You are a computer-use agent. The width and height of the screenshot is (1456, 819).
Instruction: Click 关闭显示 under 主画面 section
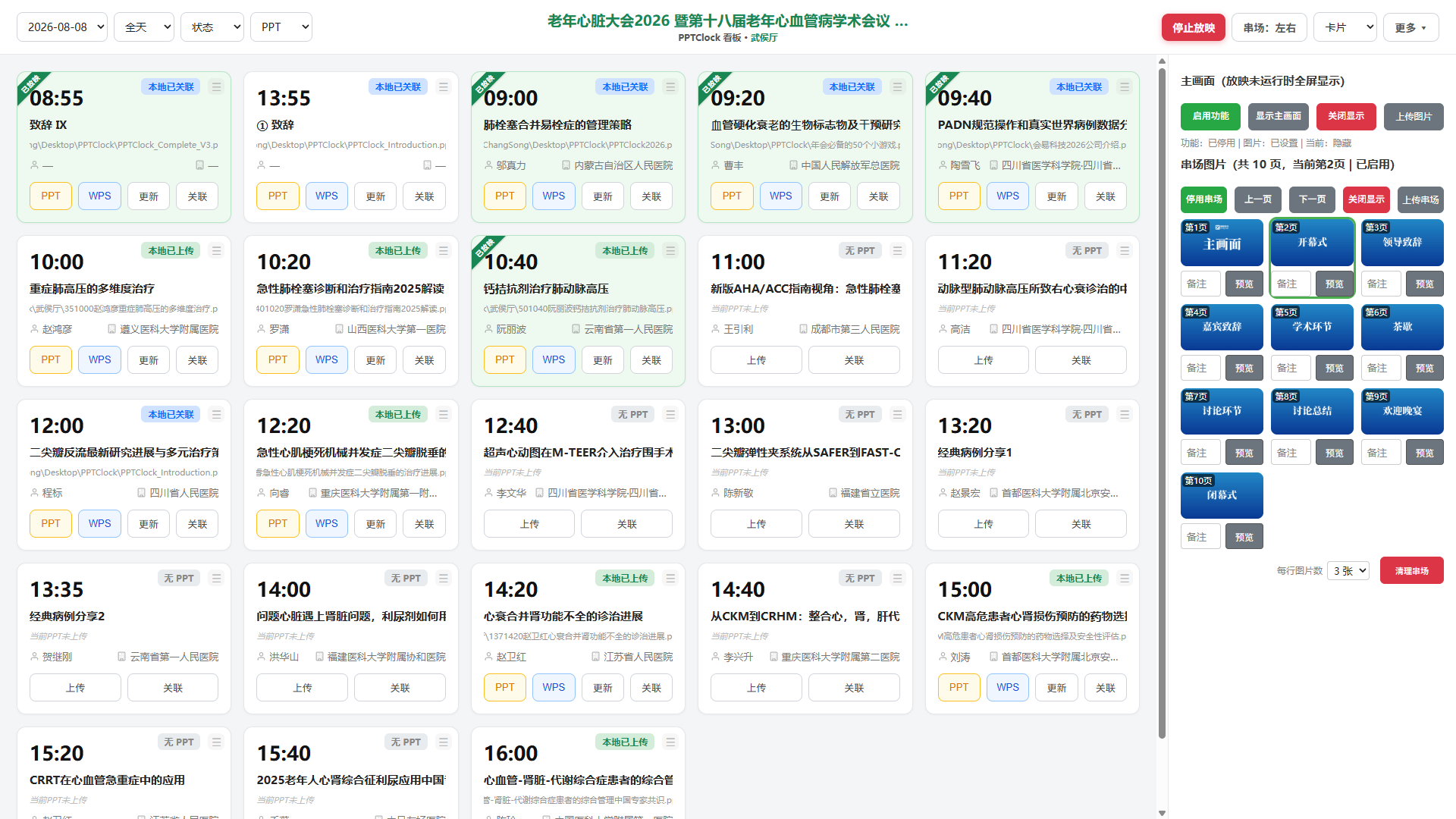(1346, 117)
